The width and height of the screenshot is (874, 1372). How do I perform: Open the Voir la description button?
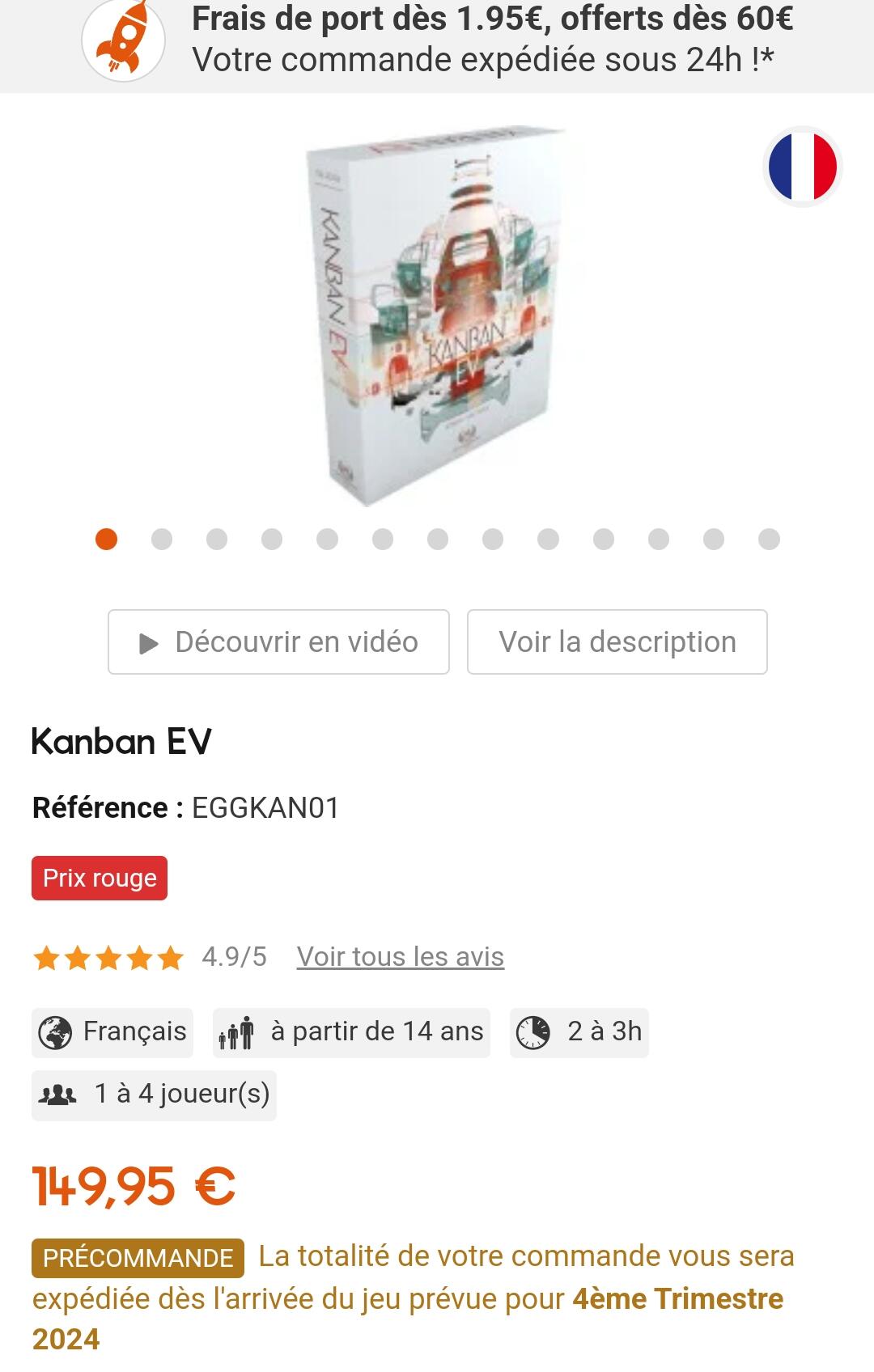pyautogui.click(x=617, y=642)
